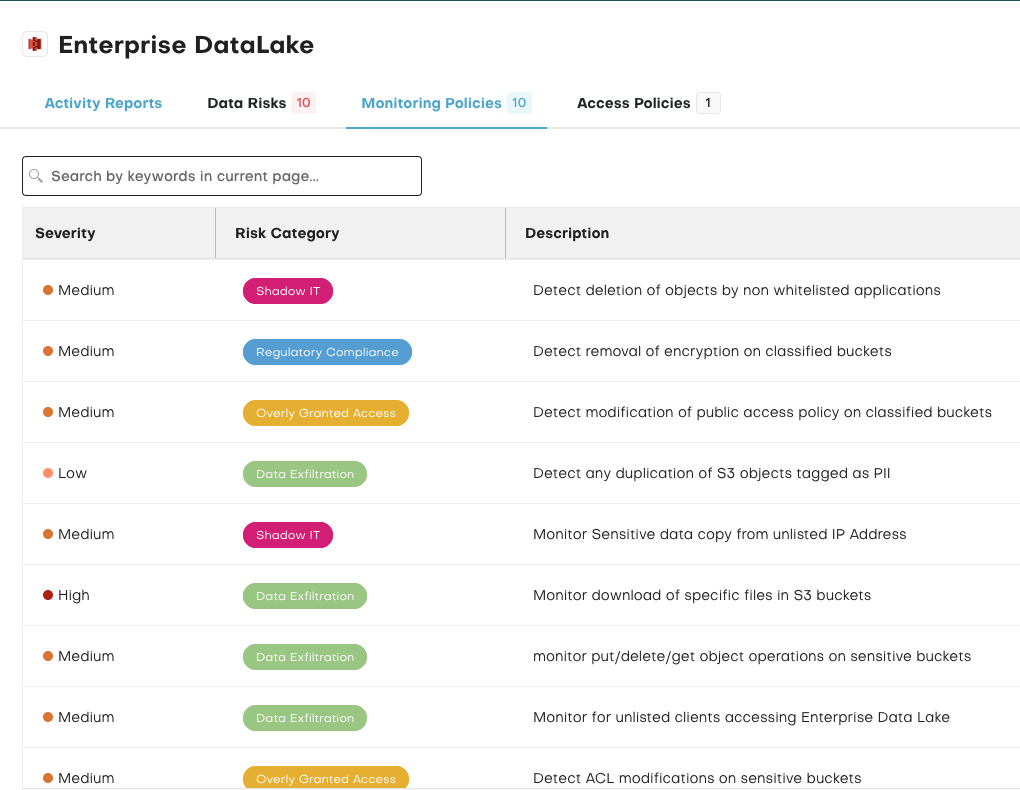
Task: Click the Access Policies count badge
Action: 708,103
